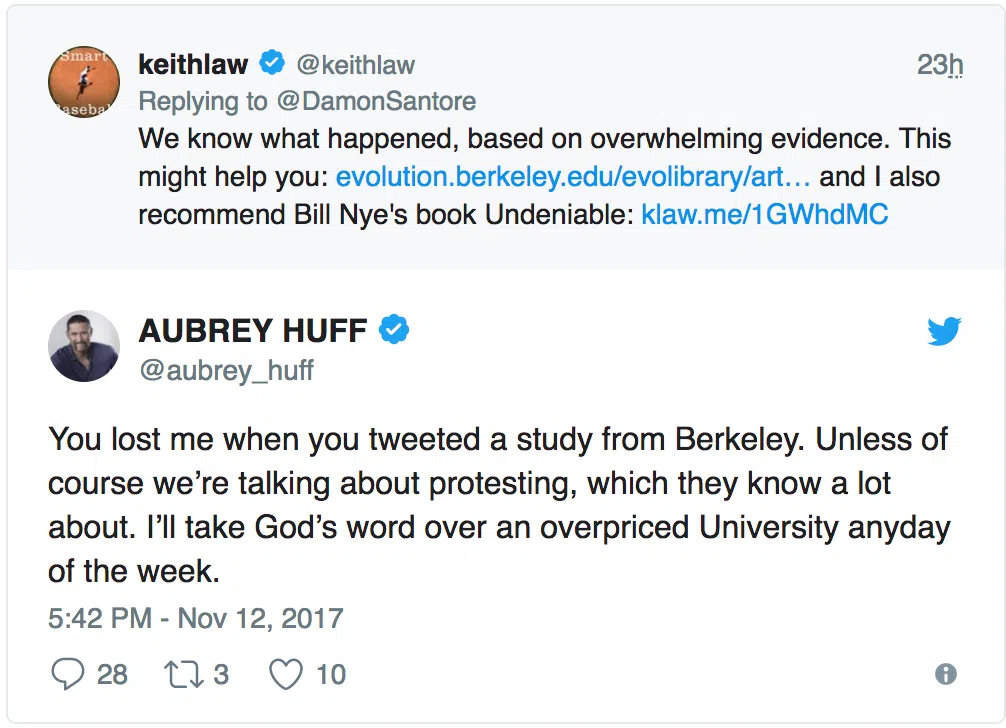This screenshot has height=728, width=1006.
Task: Follow the klaw.me/1GWhdMC link
Action: coord(764,214)
